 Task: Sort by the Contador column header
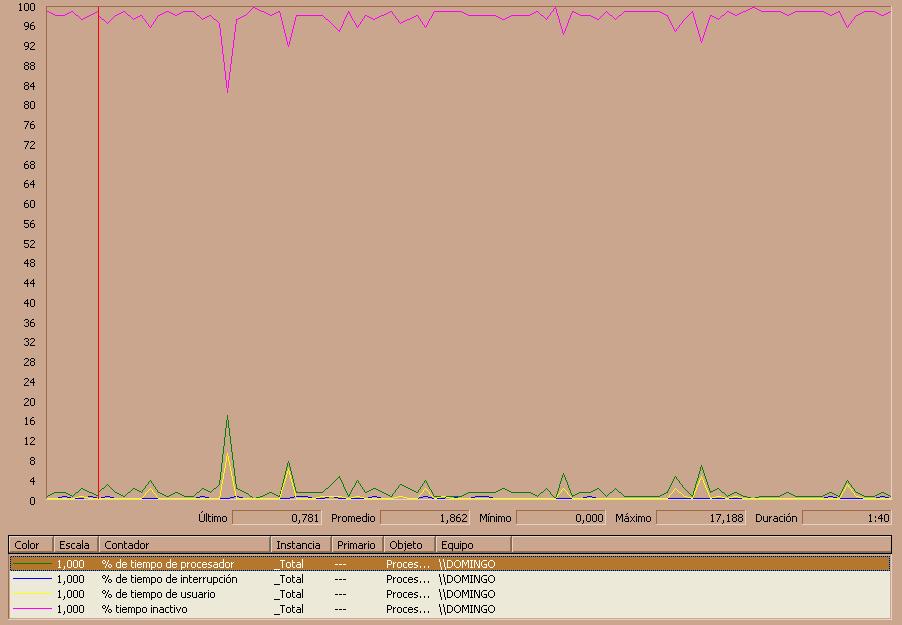184,544
